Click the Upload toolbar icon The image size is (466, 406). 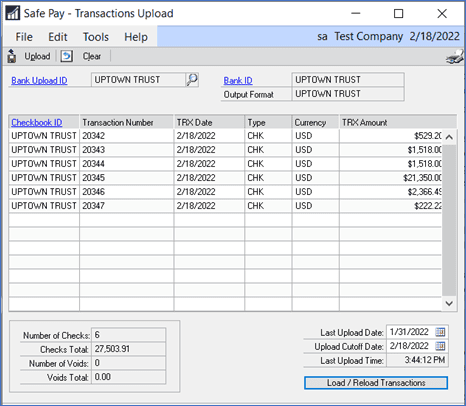12,56
